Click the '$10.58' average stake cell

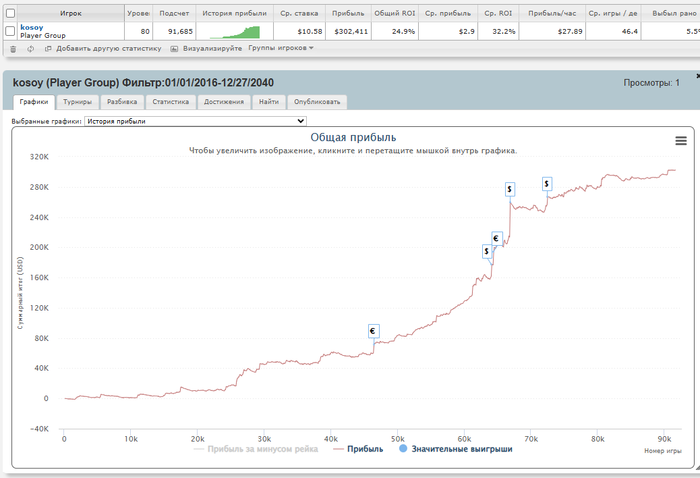tap(299, 31)
